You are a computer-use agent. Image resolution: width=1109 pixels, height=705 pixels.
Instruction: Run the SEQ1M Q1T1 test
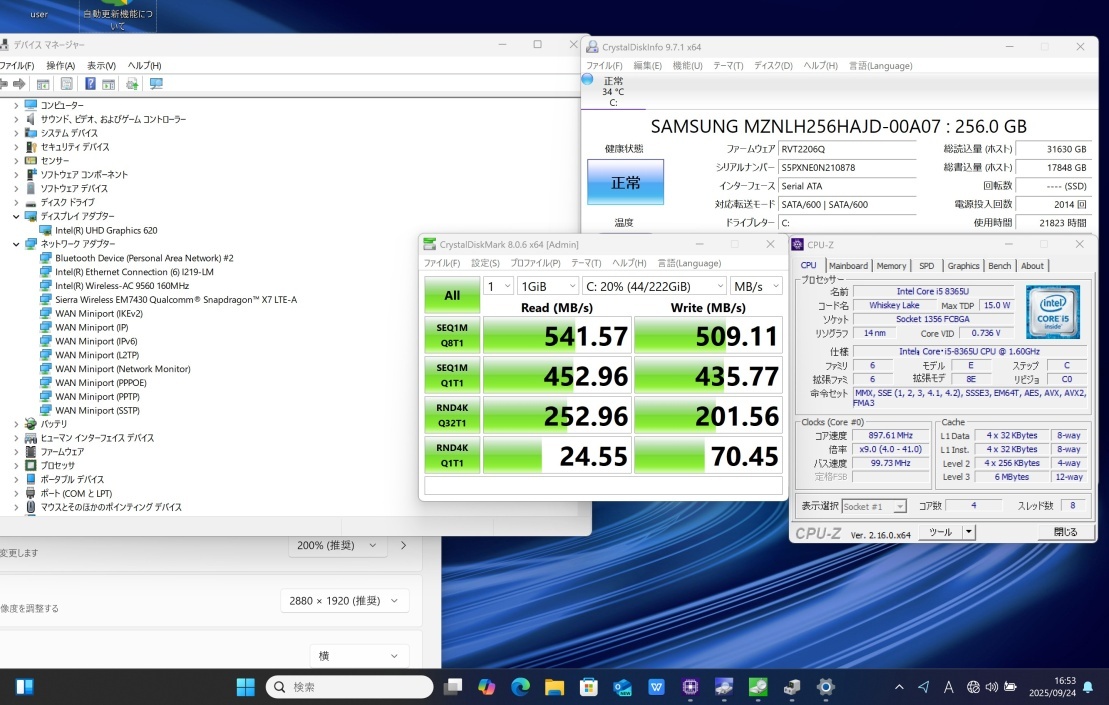pos(452,375)
